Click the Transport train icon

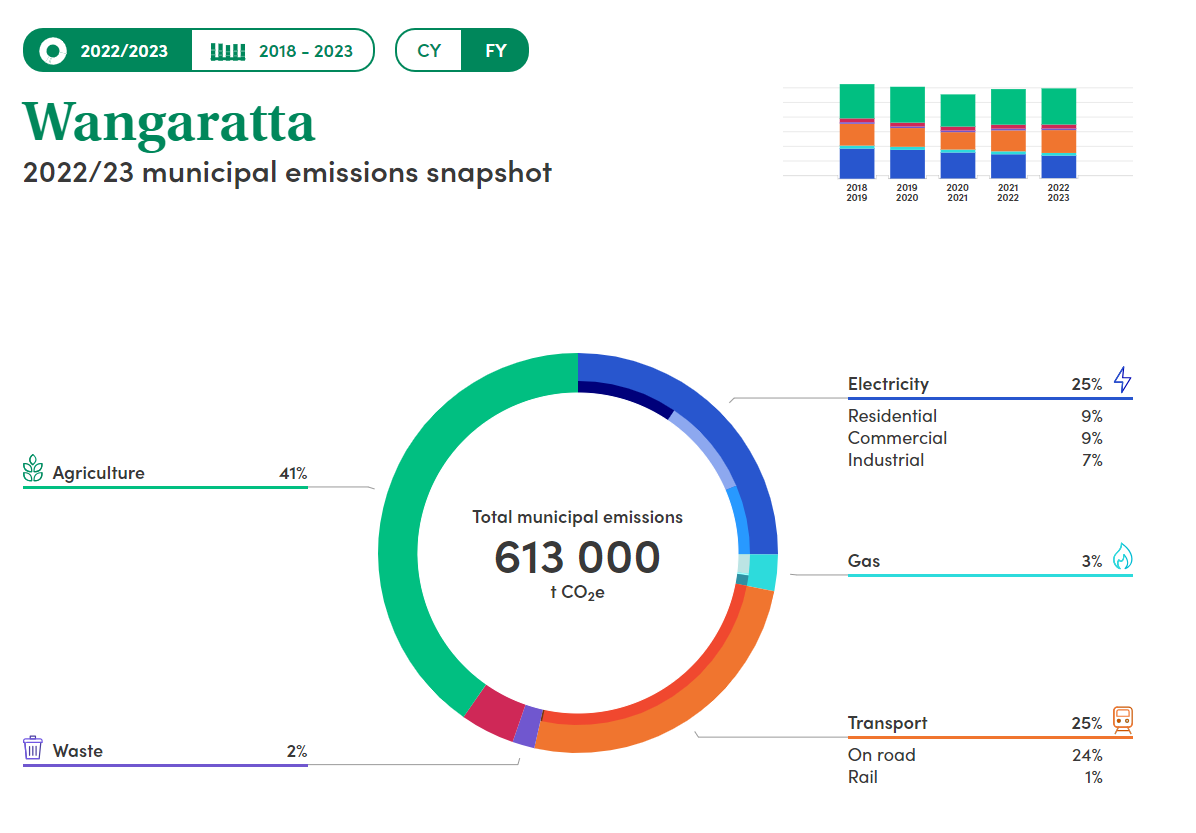coord(1122,720)
